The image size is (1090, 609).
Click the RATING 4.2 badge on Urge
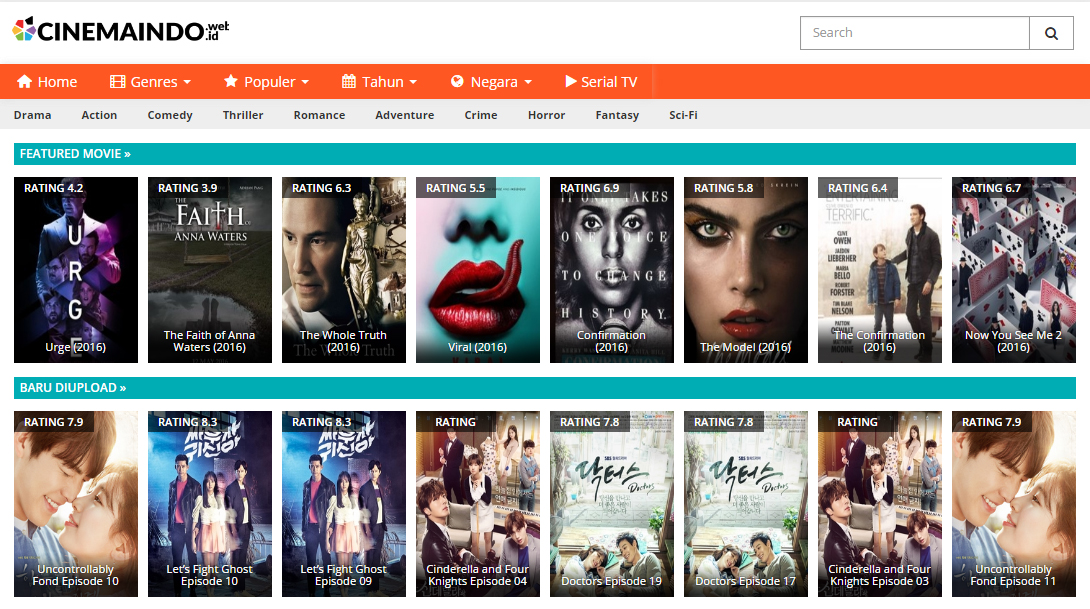point(54,188)
